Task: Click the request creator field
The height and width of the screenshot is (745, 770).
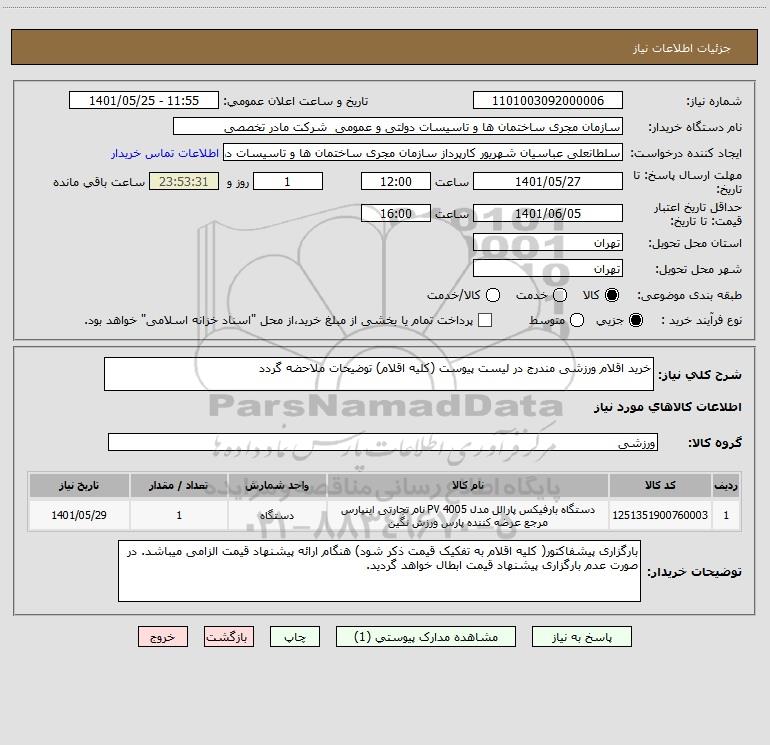Action: point(423,152)
